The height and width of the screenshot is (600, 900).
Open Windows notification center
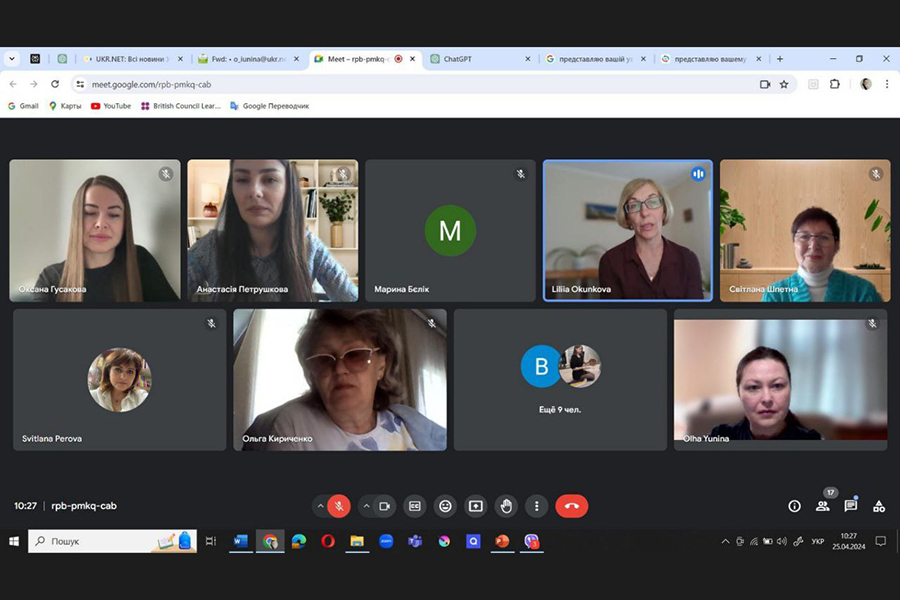tap(880, 541)
